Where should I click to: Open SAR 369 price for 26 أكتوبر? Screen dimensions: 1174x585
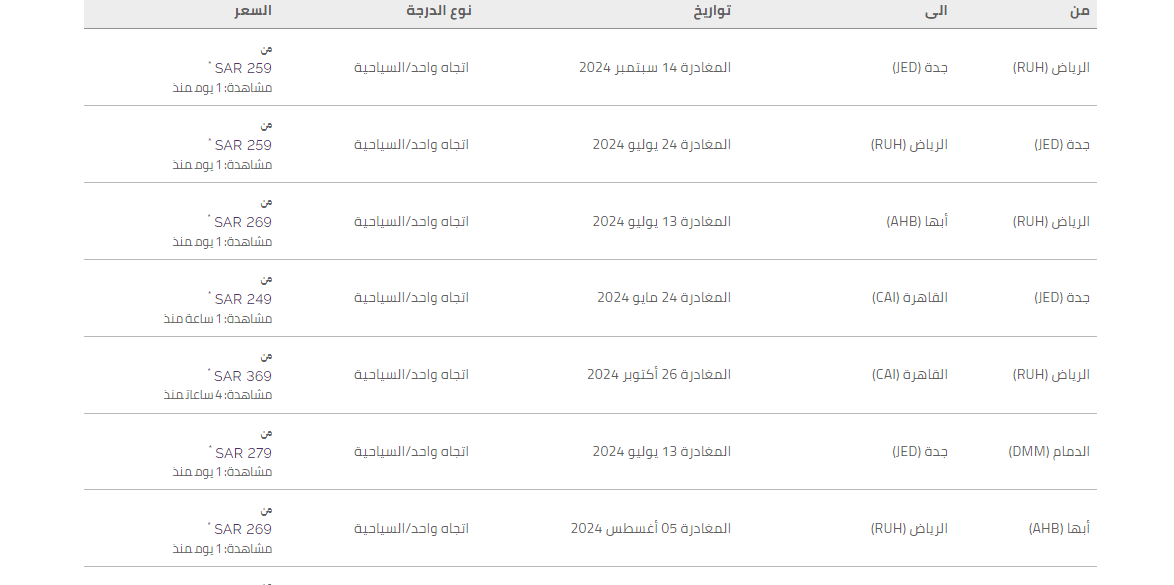[243, 376]
